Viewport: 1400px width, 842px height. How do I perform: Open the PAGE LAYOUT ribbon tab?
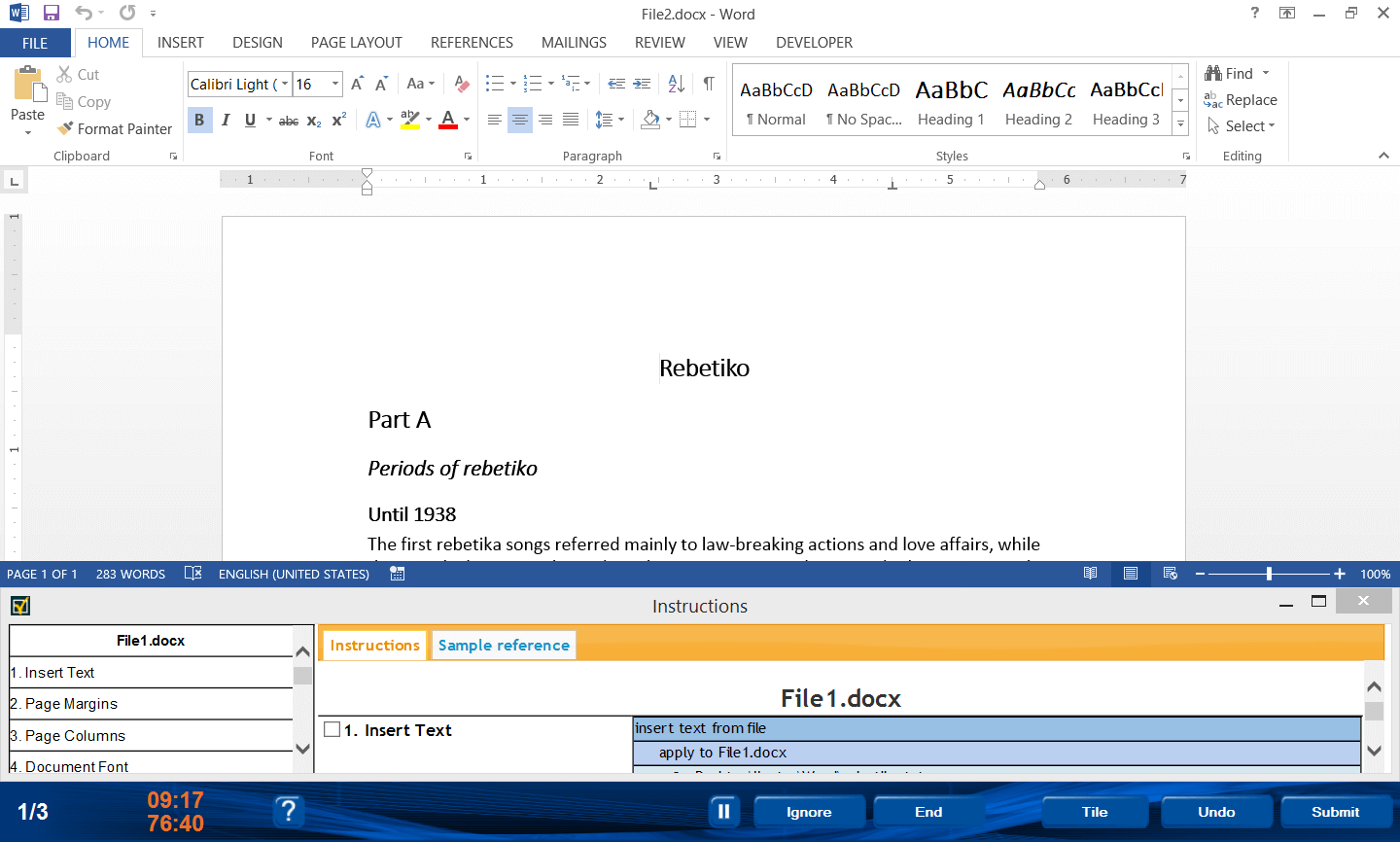pos(356,43)
